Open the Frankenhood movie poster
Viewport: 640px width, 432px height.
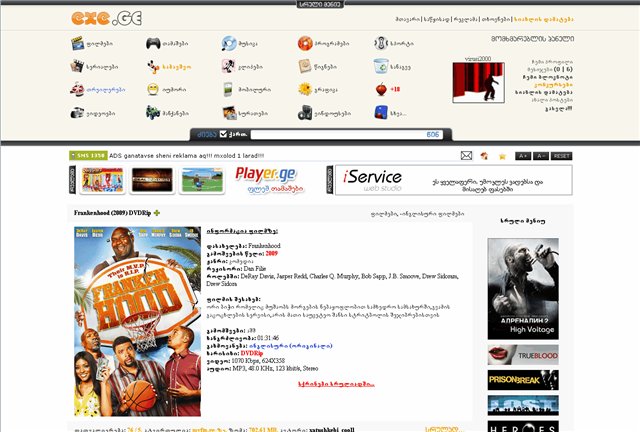138,321
